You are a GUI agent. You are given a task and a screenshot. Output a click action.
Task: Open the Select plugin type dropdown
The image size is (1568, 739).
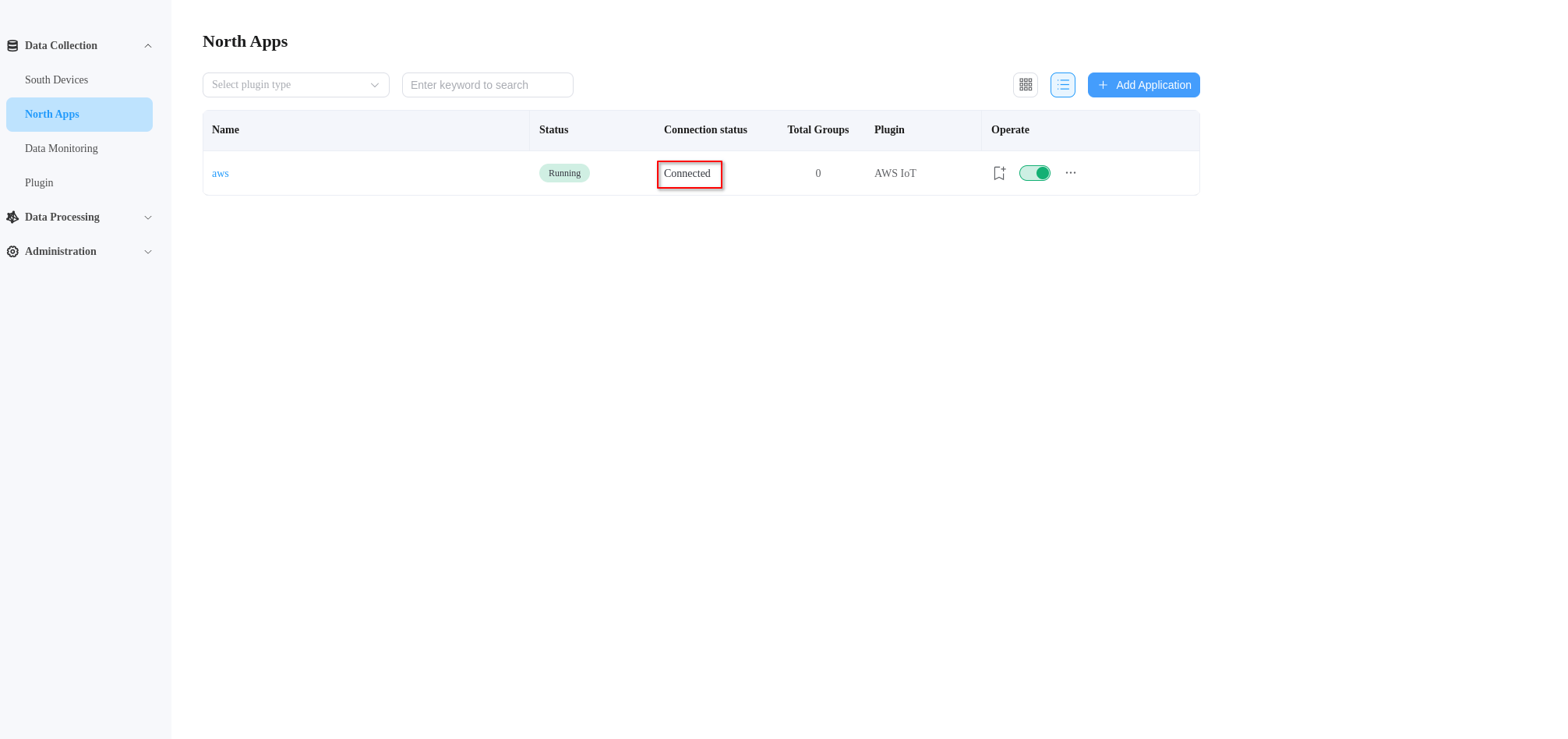click(x=295, y=84)
